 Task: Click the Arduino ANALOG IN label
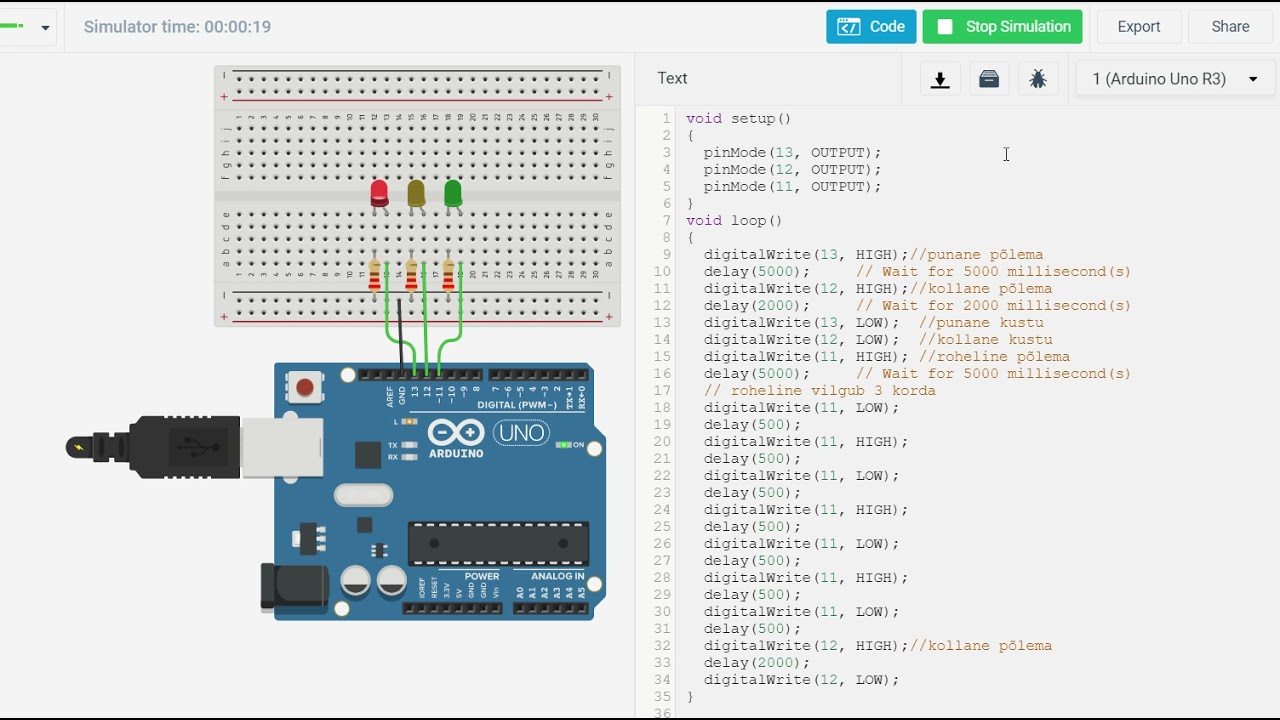(557, 576)
